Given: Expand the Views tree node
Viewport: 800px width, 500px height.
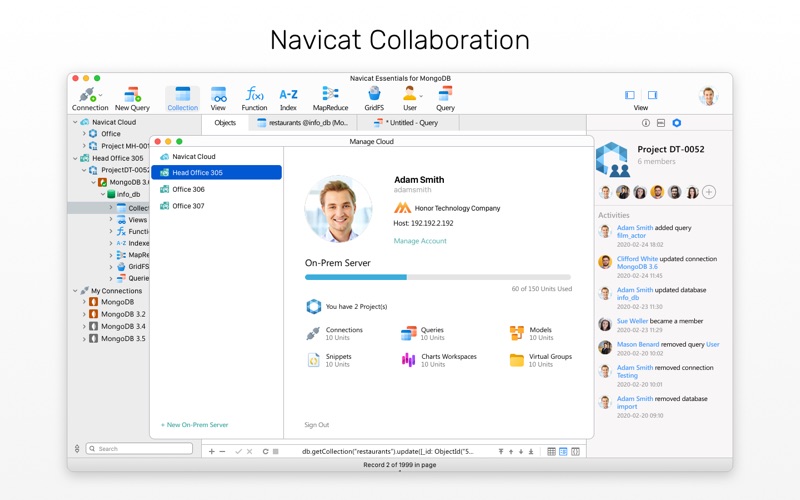Looking at the screenshot, I should (111, 219).
